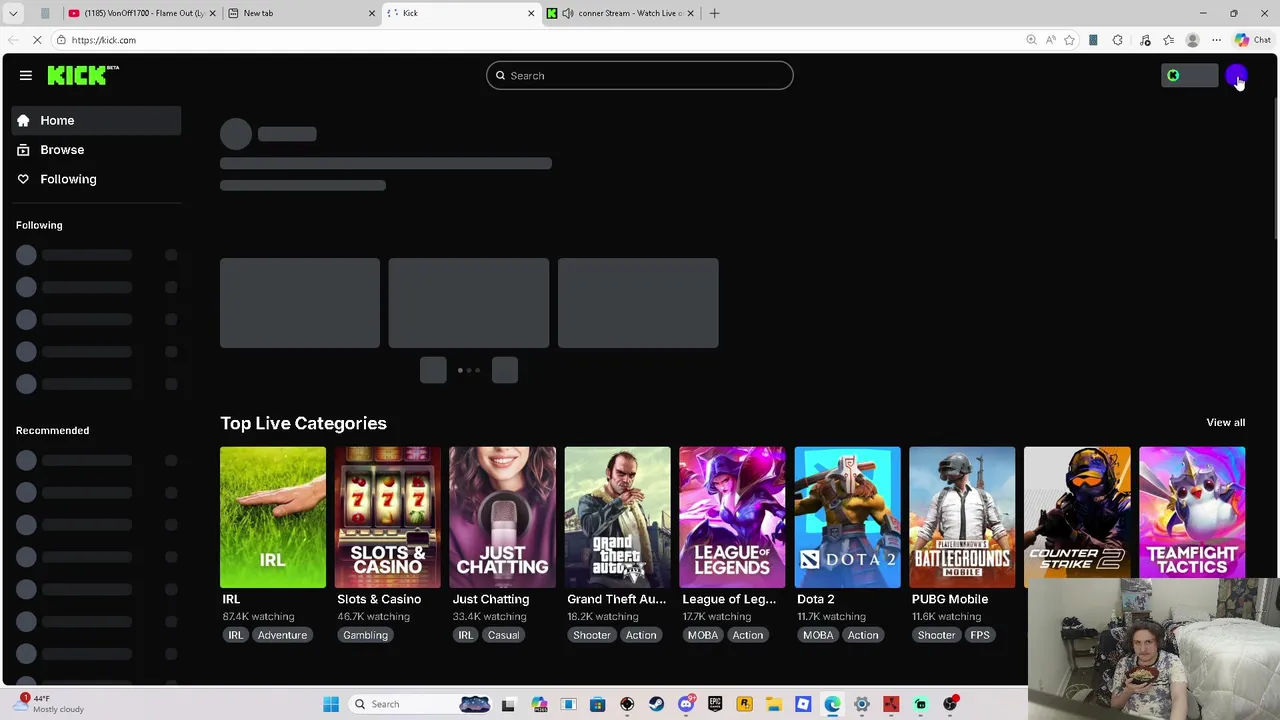Click the Just Chatting title text

point(490,599)
